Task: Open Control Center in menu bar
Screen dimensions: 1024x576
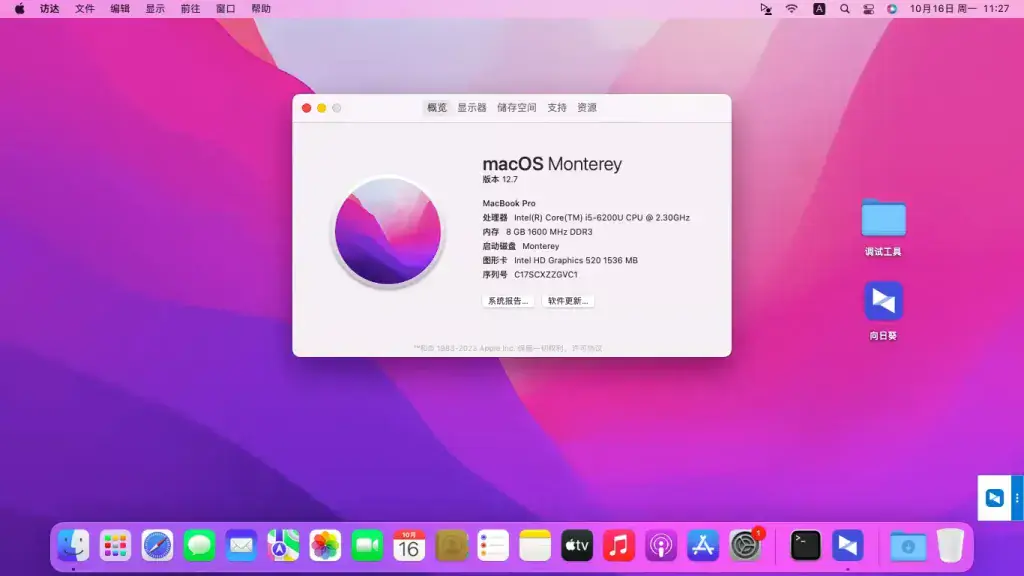Action: tap(869, 8)
